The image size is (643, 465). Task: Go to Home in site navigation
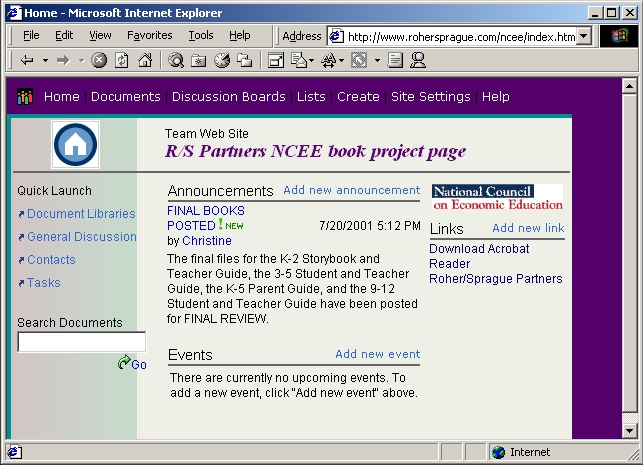pyautogui.click(x=62, y=97)
